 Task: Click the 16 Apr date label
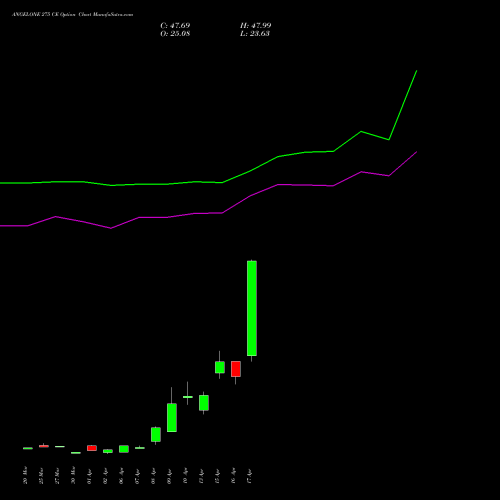pyautogui.click(x=233, y=476)
